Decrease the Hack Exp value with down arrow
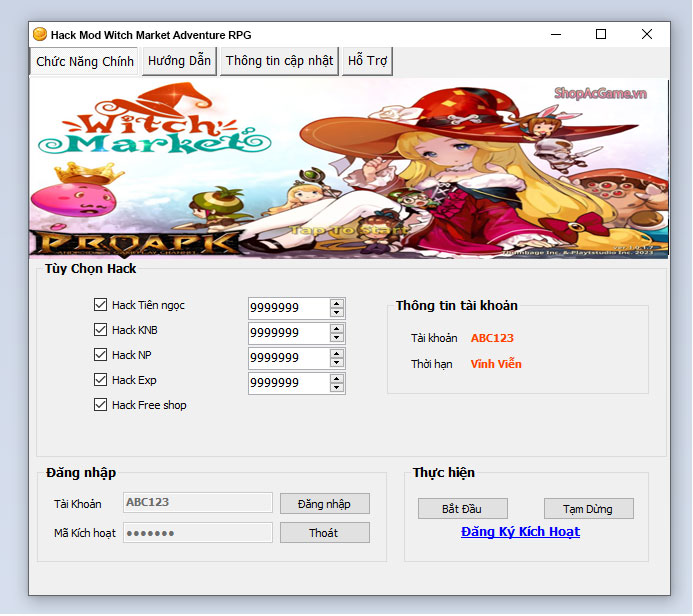This screenshot has width=693, height=616. 337,388
